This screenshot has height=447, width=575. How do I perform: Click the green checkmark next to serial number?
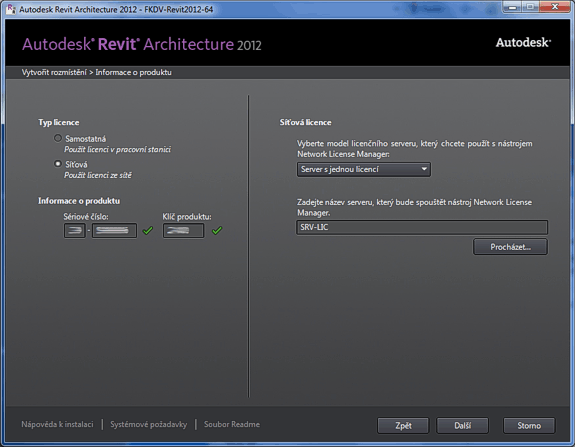pos(148,230)
